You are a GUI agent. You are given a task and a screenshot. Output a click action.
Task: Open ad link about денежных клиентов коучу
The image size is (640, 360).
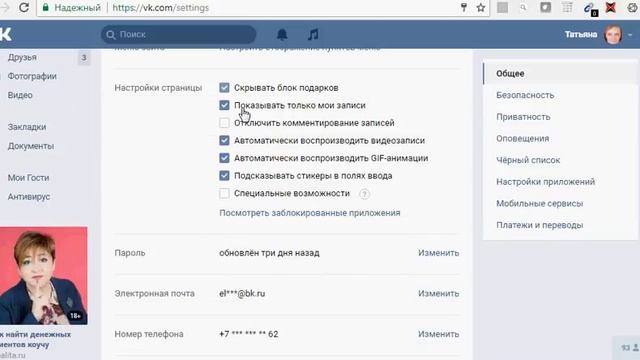coord(36,340)
